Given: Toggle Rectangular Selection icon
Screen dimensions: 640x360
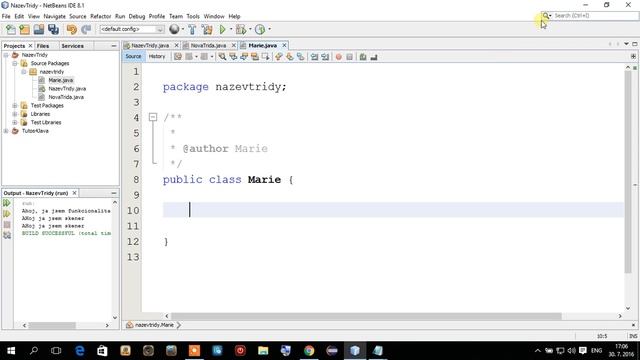Looking at the screenshot, I should [x=265, y=57].
